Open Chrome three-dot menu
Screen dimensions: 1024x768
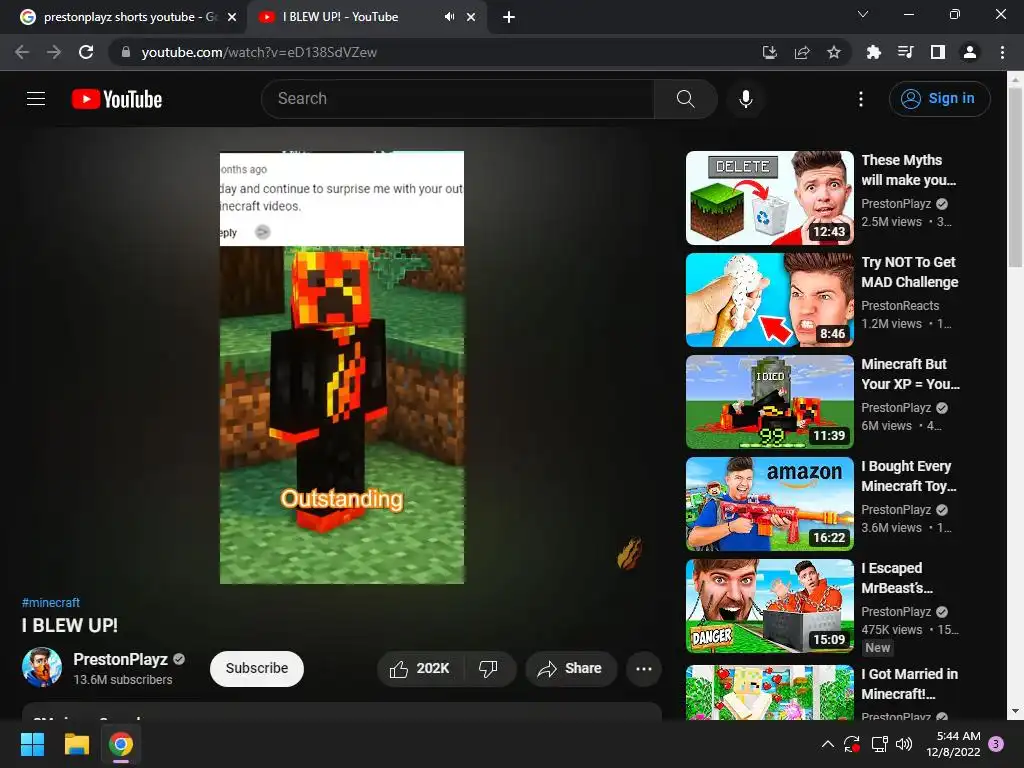coord(1002,52)
